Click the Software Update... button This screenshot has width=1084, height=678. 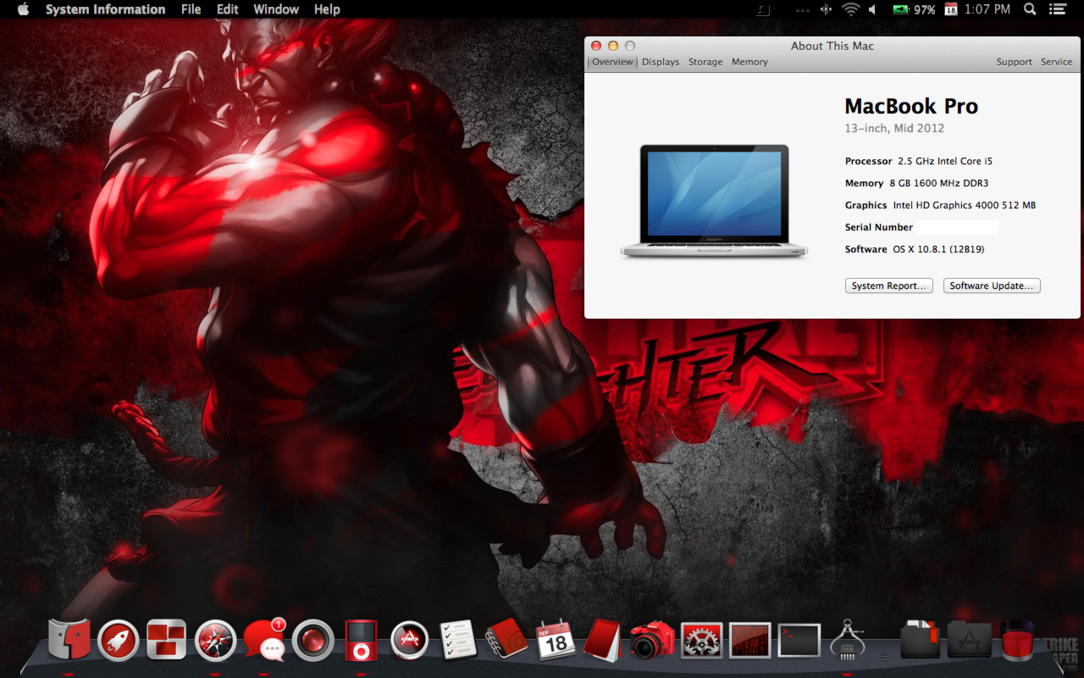pyautogui.click(x=991, y=285)
